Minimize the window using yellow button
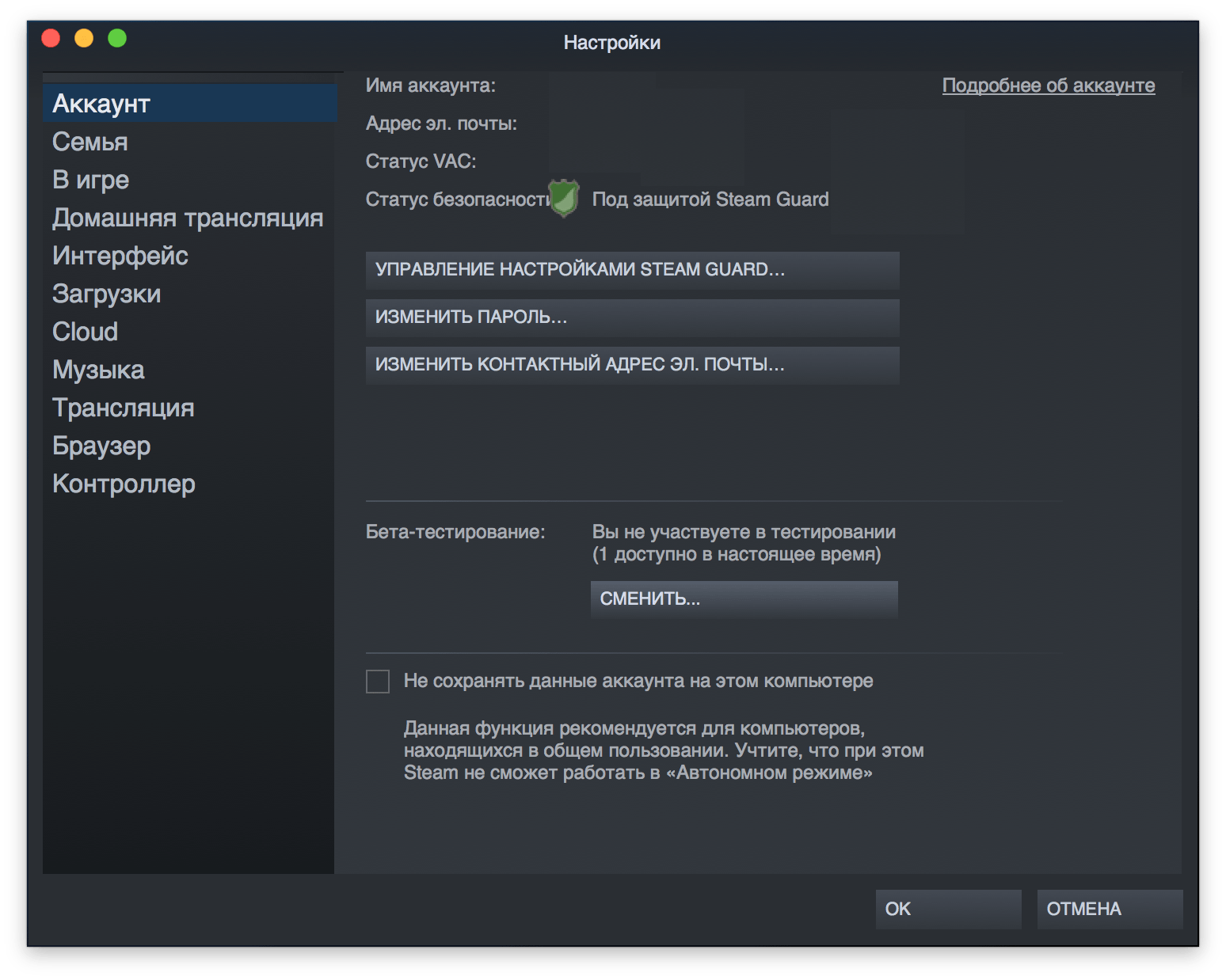The height and width of the screenshot is (980, 1226). 84,38
